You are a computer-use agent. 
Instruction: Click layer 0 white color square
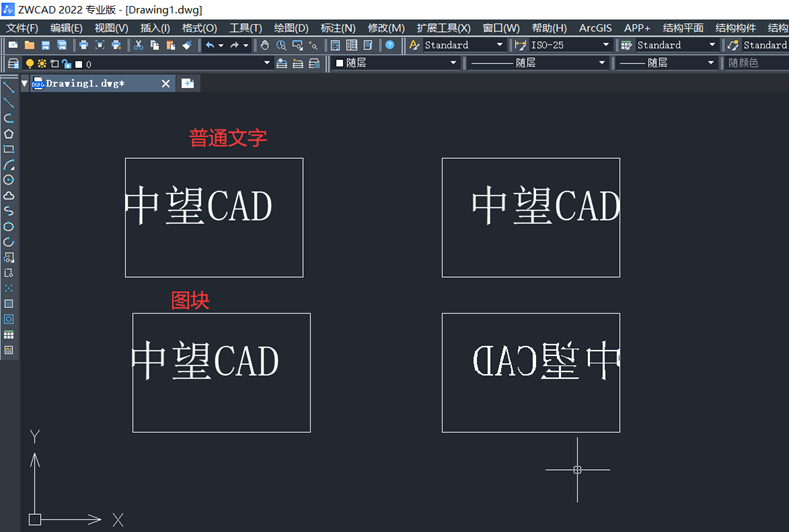click(78, 64)
